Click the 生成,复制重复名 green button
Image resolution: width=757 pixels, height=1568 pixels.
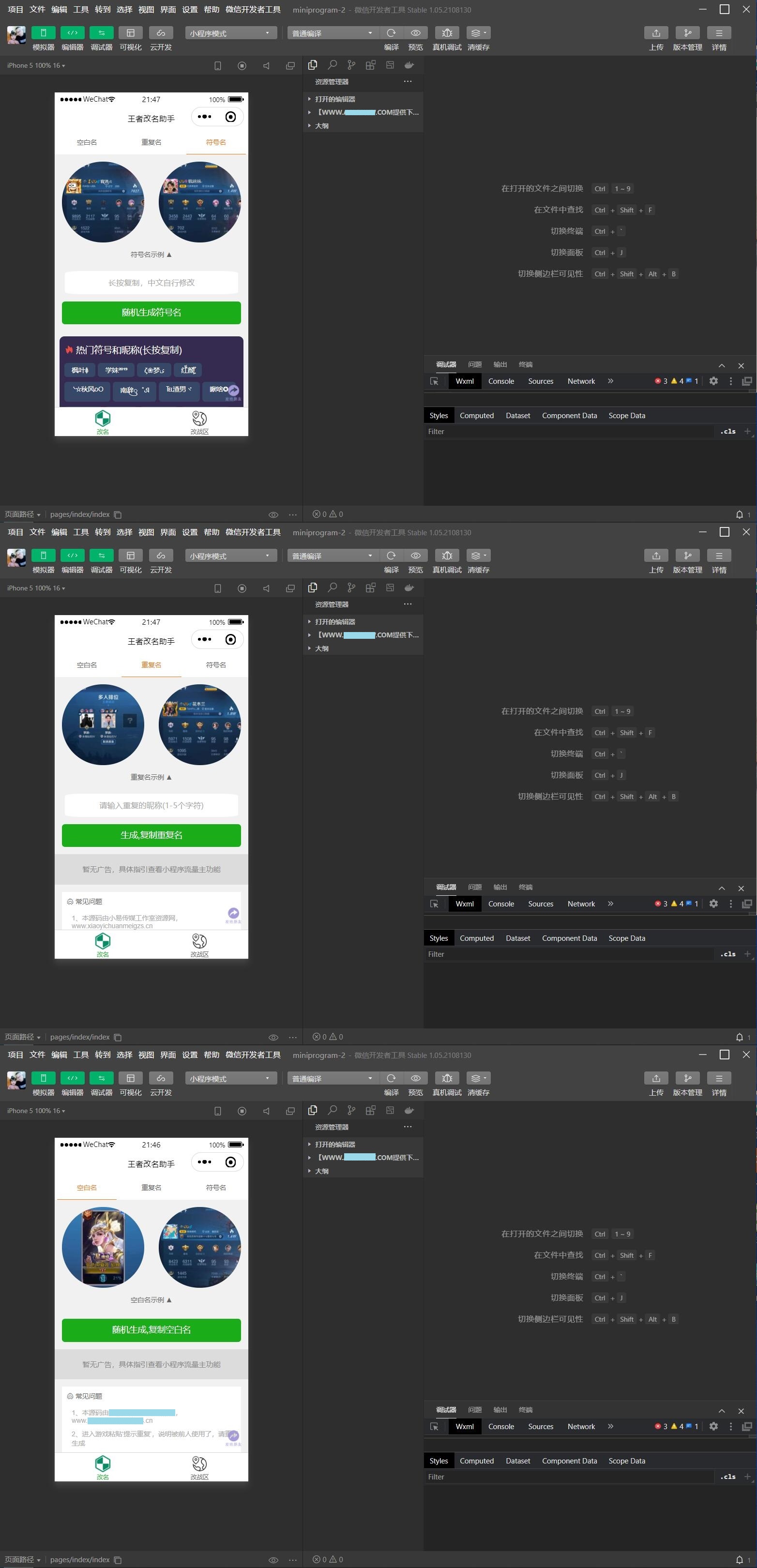tap(151, 835)
